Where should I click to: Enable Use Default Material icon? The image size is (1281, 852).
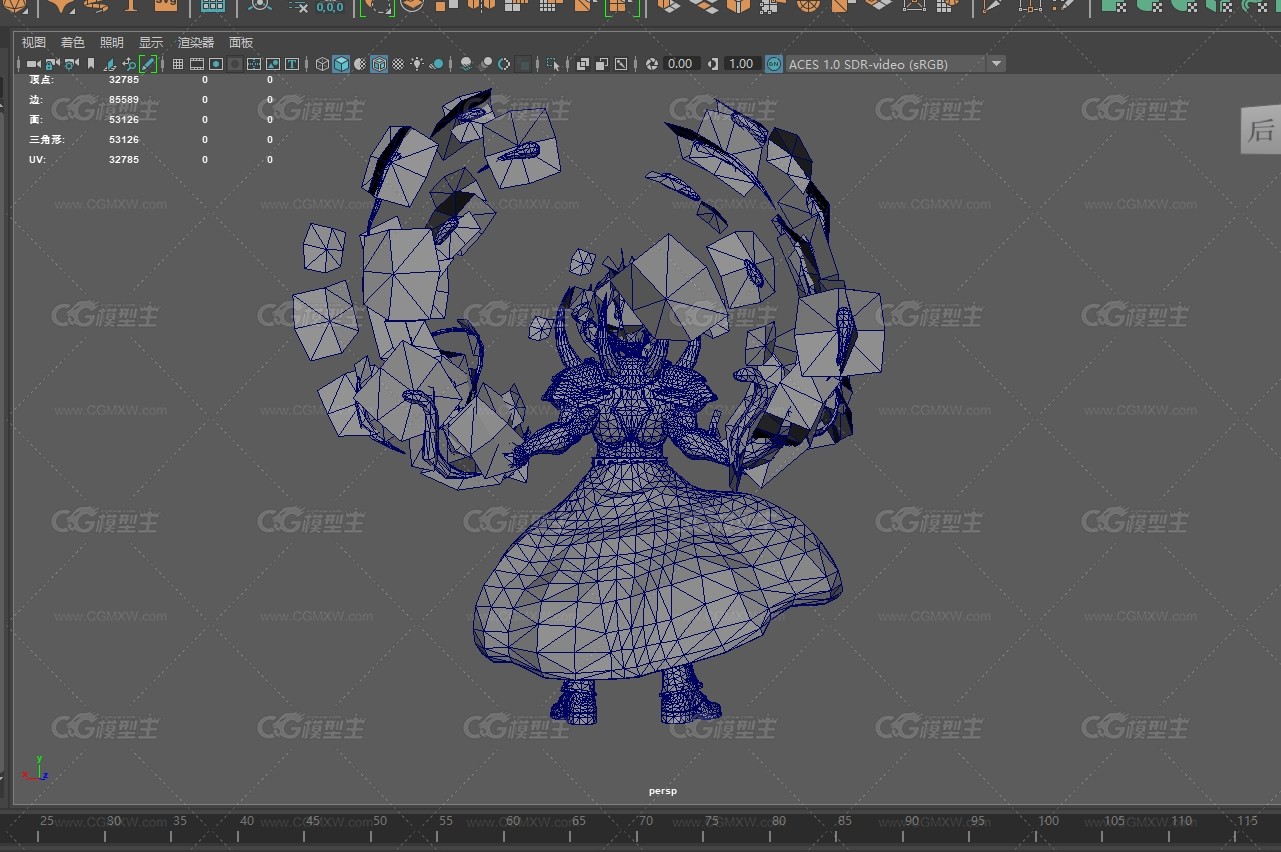360,64
